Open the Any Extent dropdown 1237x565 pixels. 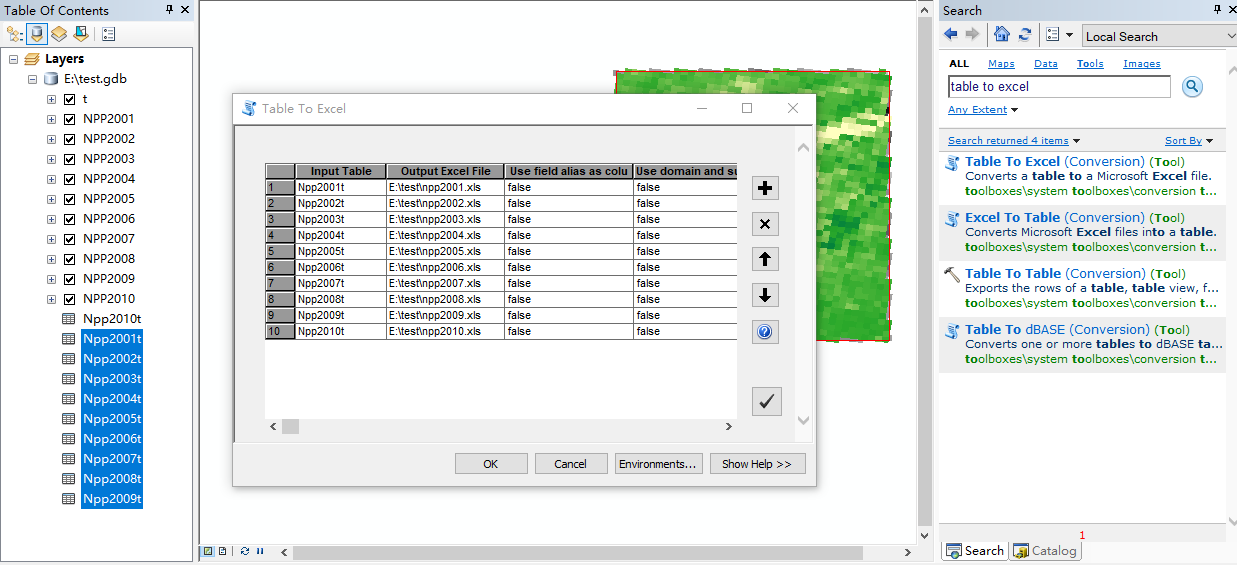pos(982,110)
